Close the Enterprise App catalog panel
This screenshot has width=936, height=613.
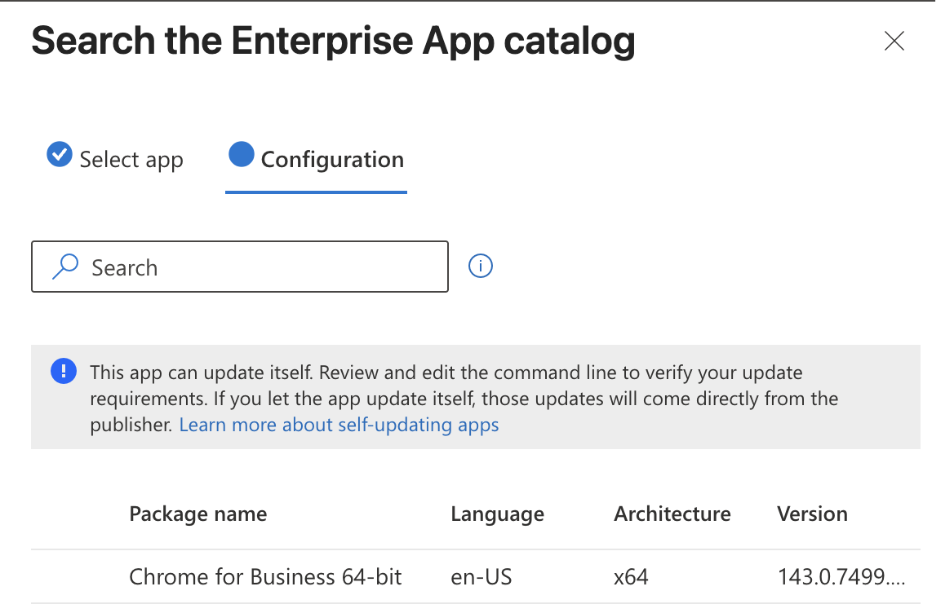pos(894,41)
